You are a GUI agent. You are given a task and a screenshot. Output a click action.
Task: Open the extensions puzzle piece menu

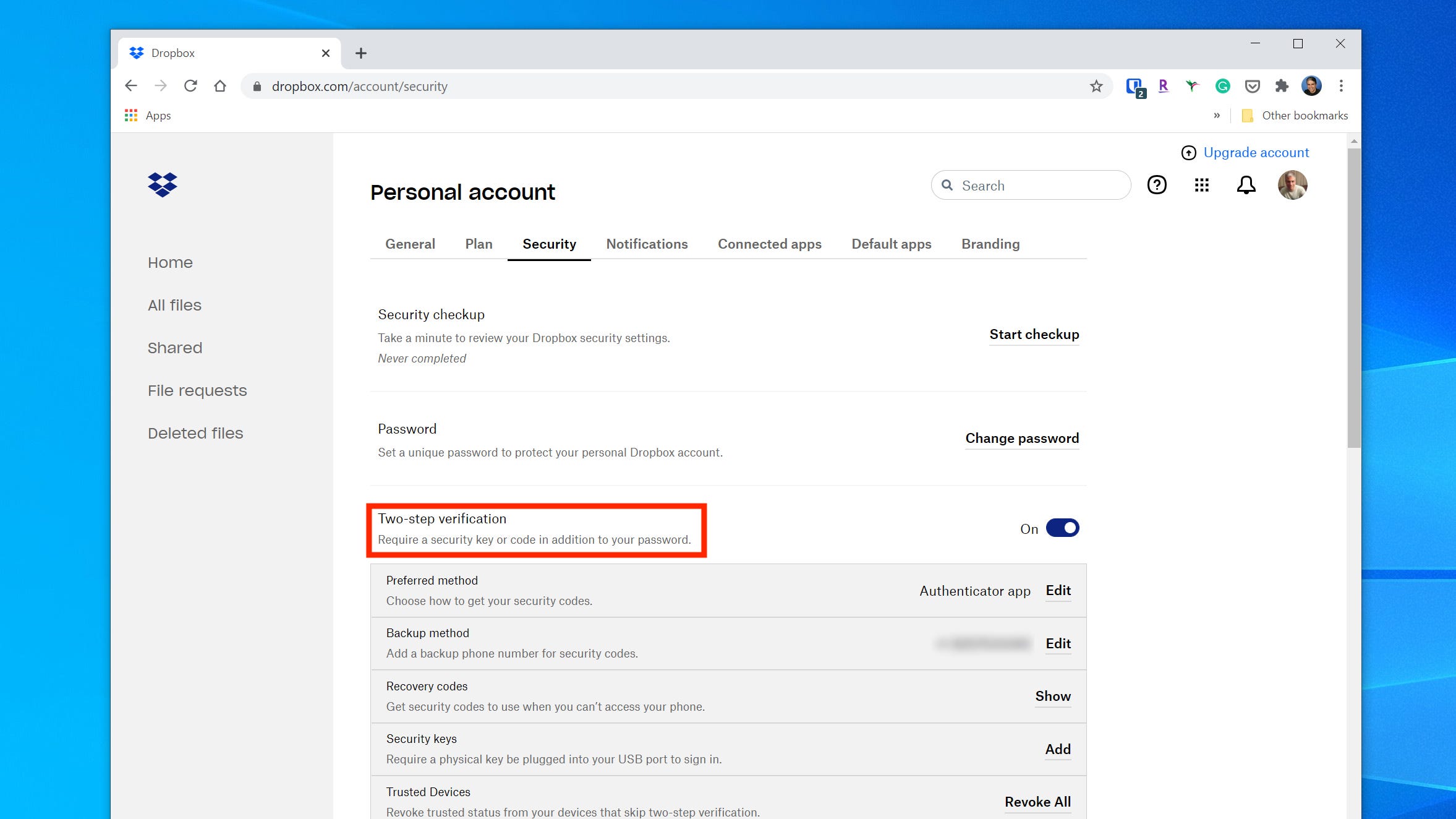click(x=1282, y=86)
